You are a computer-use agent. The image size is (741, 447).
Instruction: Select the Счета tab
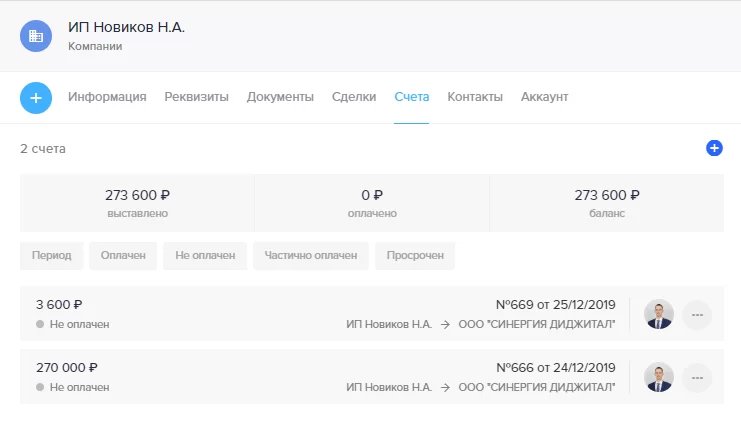click(412, 97)
